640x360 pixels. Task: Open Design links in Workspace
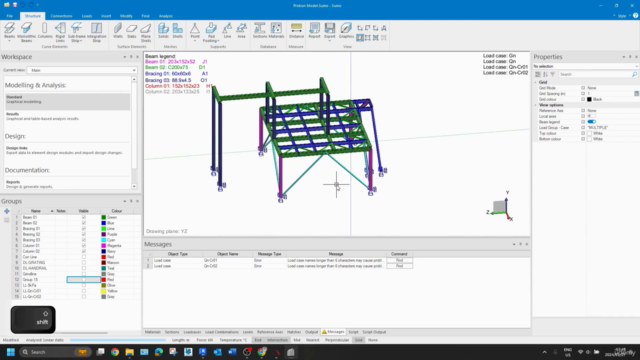click(x=67, y=150)
